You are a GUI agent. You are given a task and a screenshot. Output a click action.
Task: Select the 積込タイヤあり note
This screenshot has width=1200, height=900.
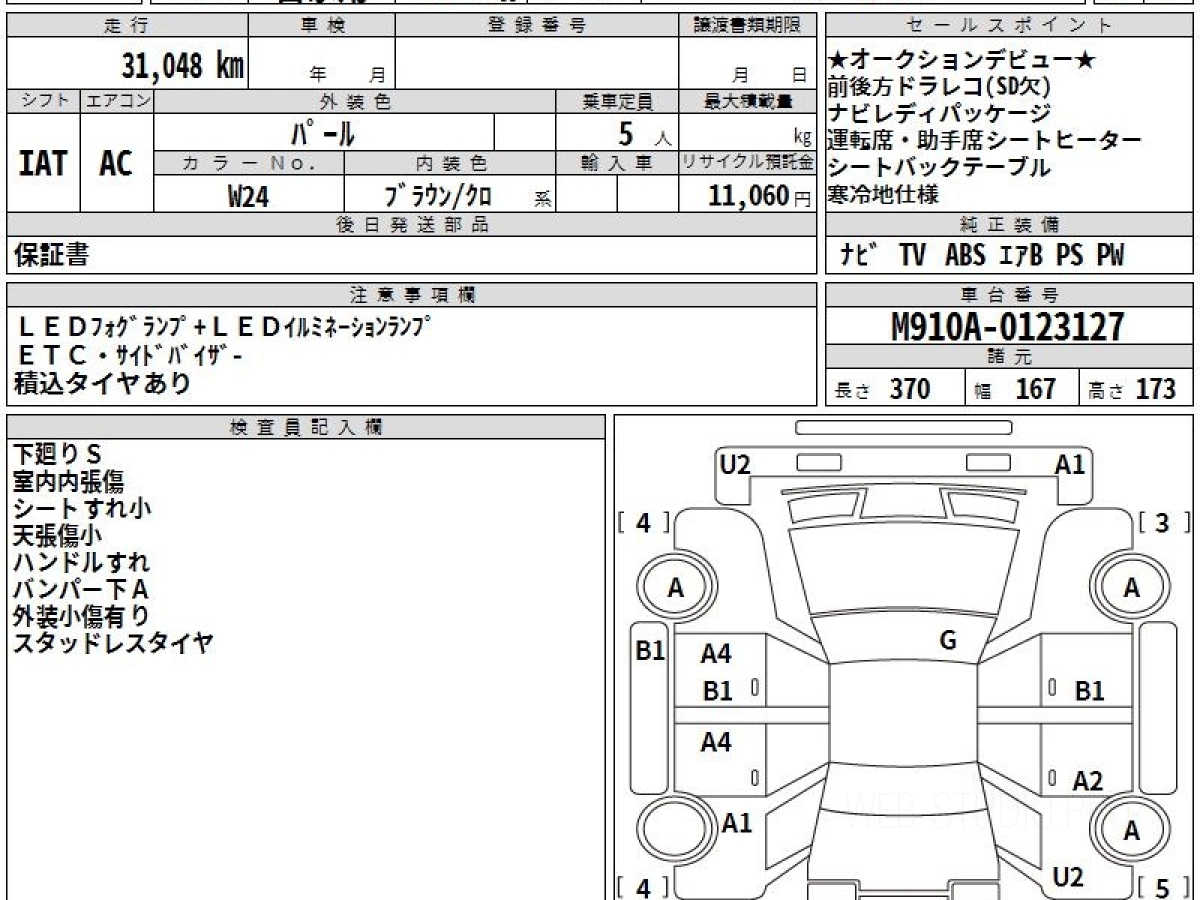coord(103,382)
